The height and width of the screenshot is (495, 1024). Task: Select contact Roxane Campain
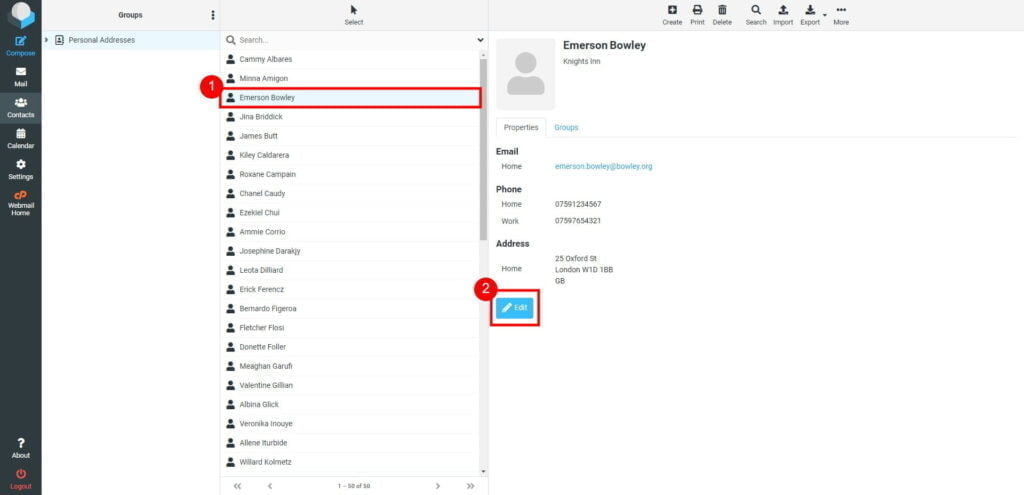(x=349, y=174)
